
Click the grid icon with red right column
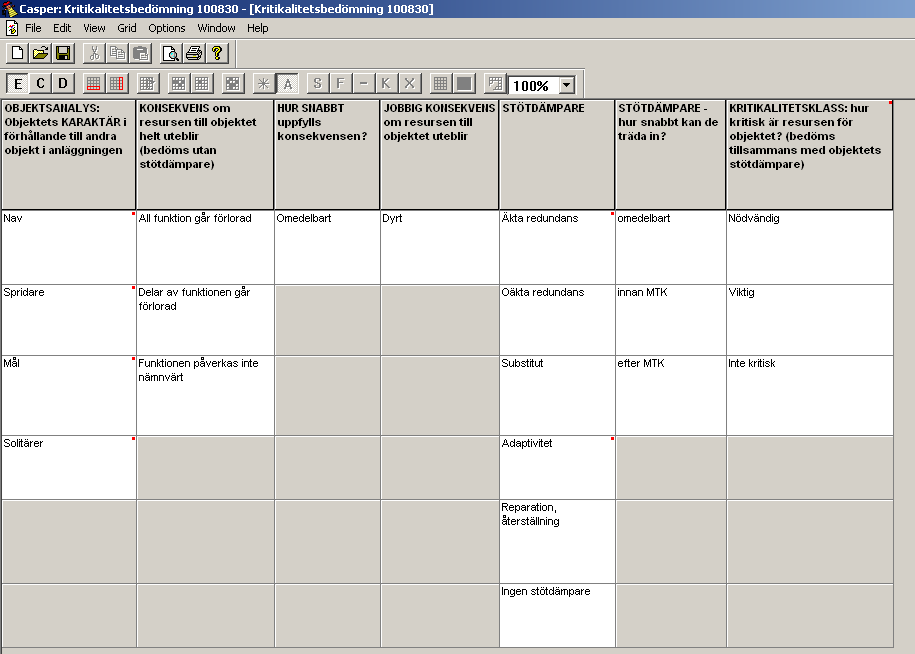117,83
